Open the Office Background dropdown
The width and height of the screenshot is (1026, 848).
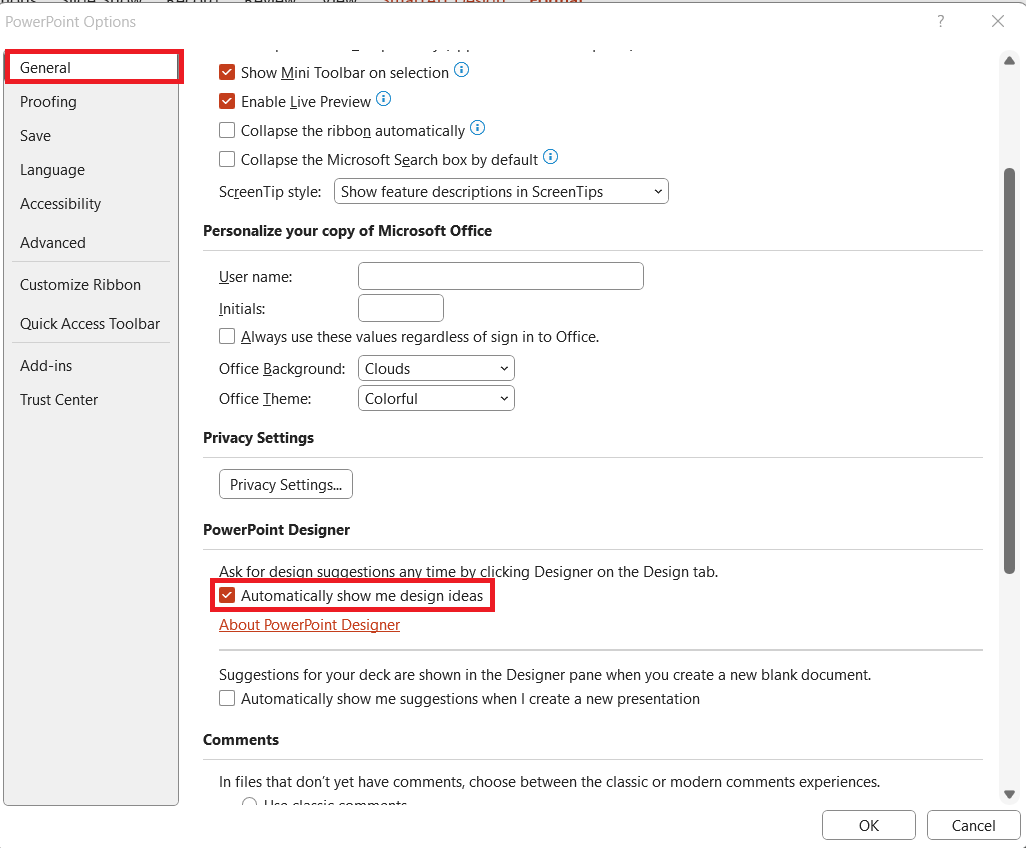436,368
